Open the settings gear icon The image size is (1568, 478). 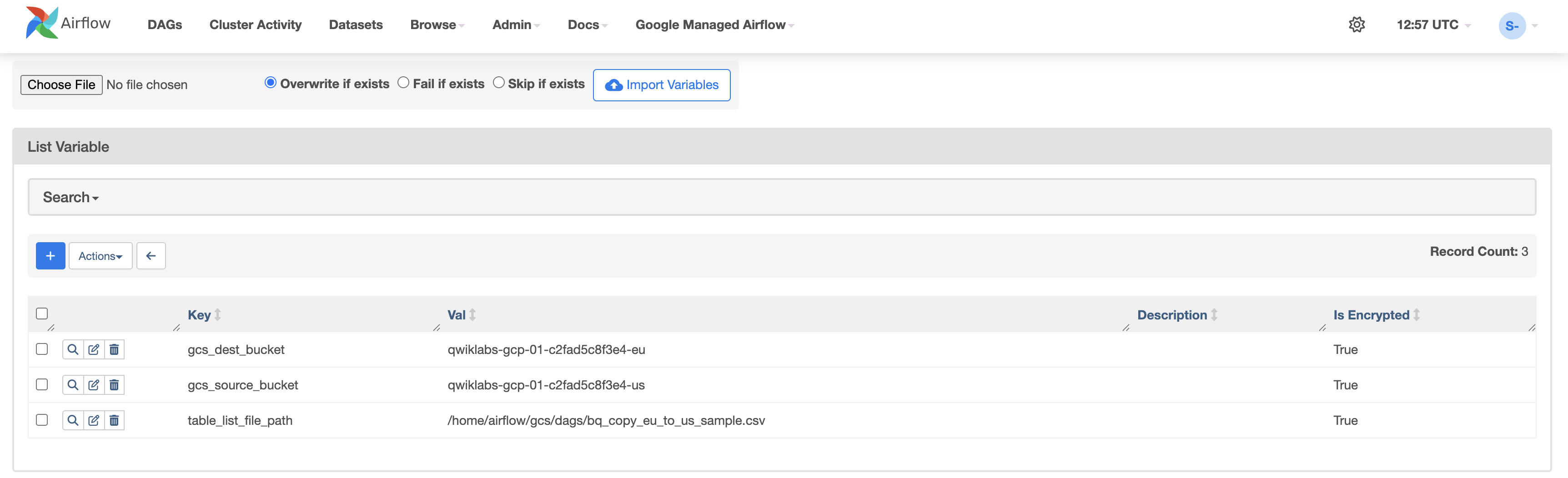pos(1356,25)
